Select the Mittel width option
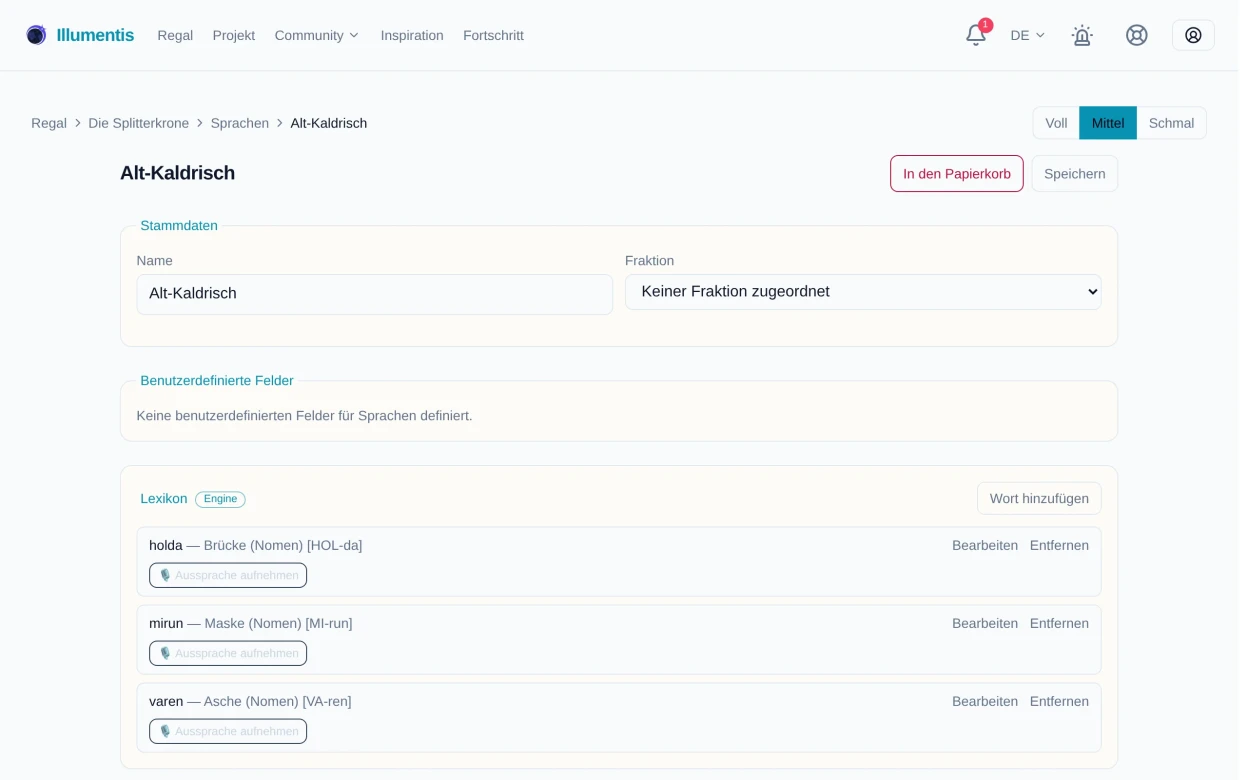 tap(1108, 123)
